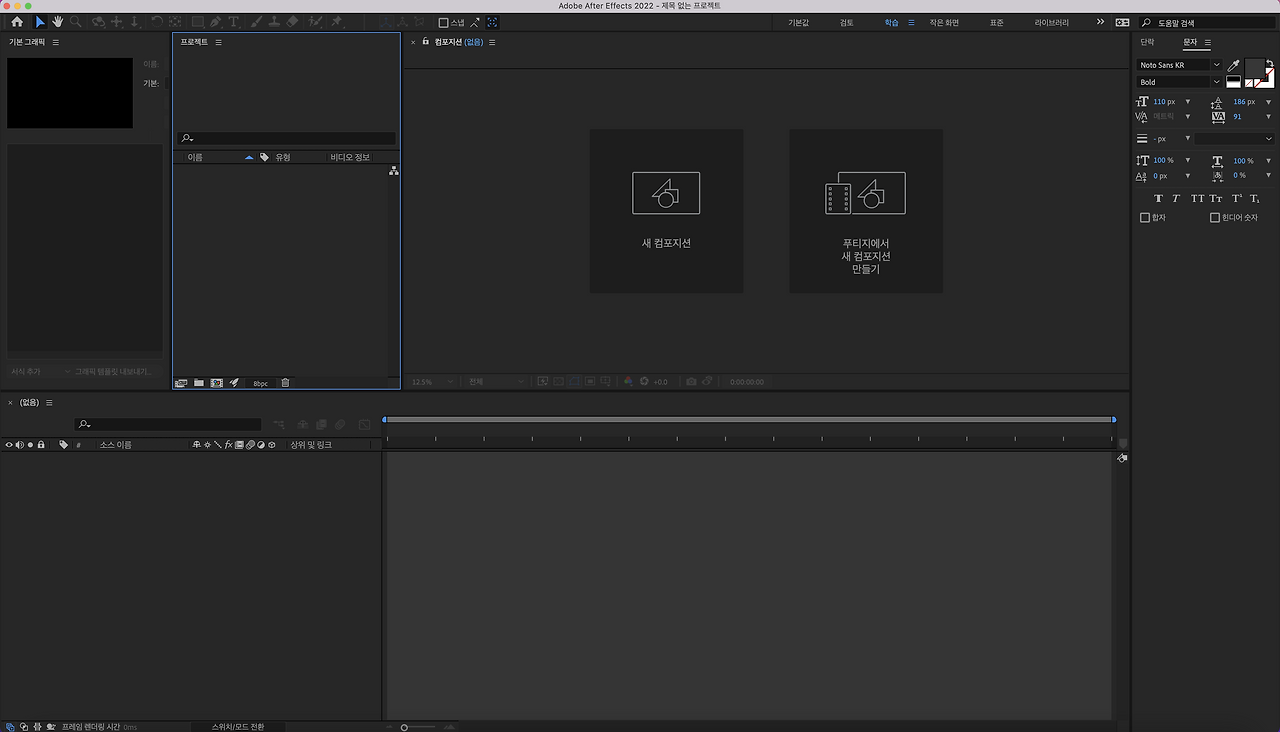Go to the Home screen icon
The image size is (1280, 732).
[17, 22]
